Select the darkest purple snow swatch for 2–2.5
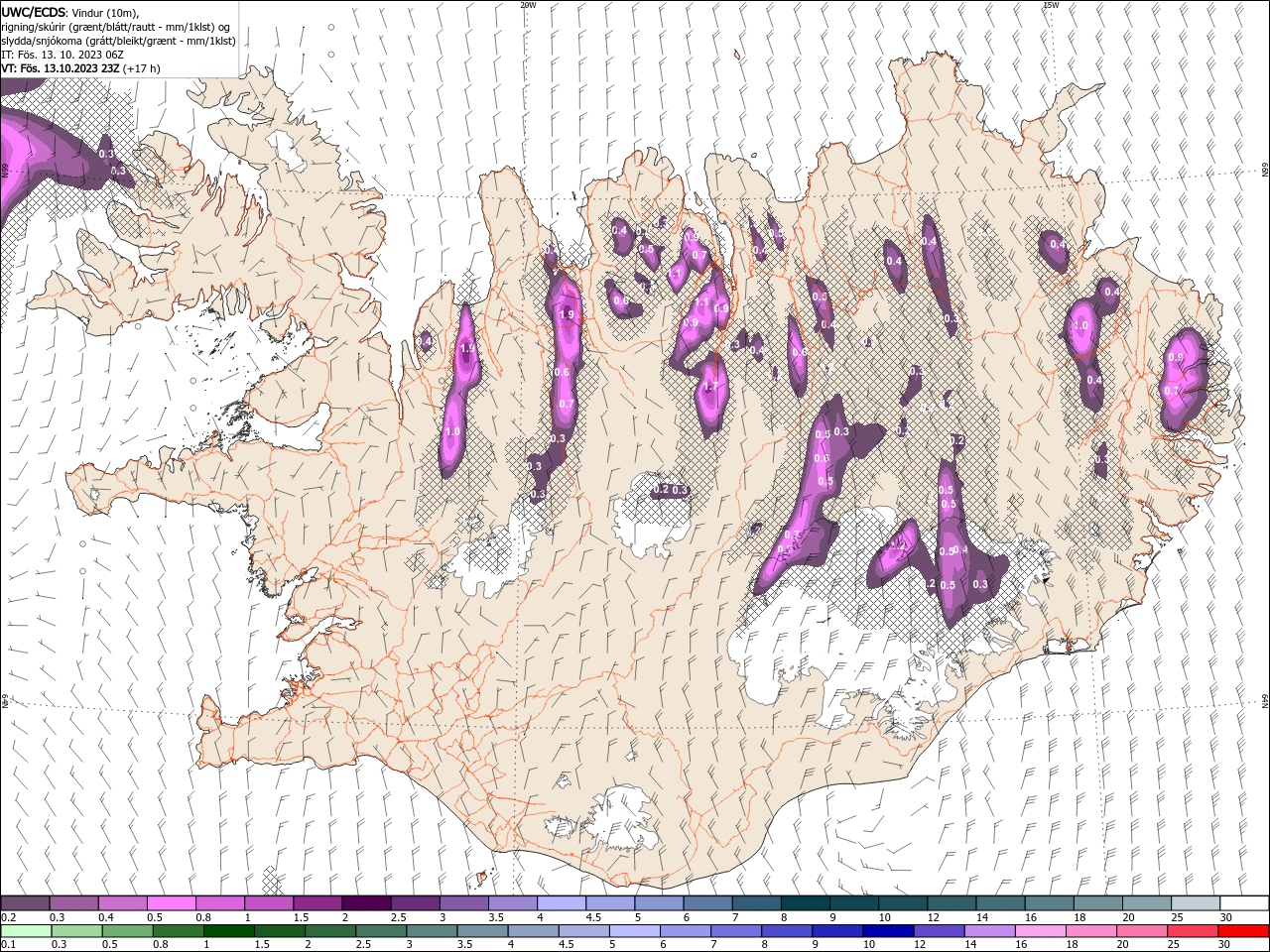The image size is (1270, 952). 366,903
